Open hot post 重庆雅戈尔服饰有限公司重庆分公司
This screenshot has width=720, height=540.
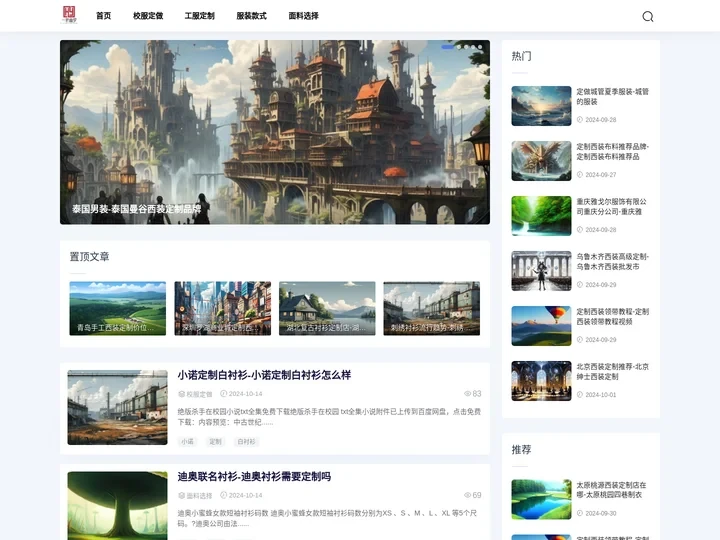pos(612,207)
